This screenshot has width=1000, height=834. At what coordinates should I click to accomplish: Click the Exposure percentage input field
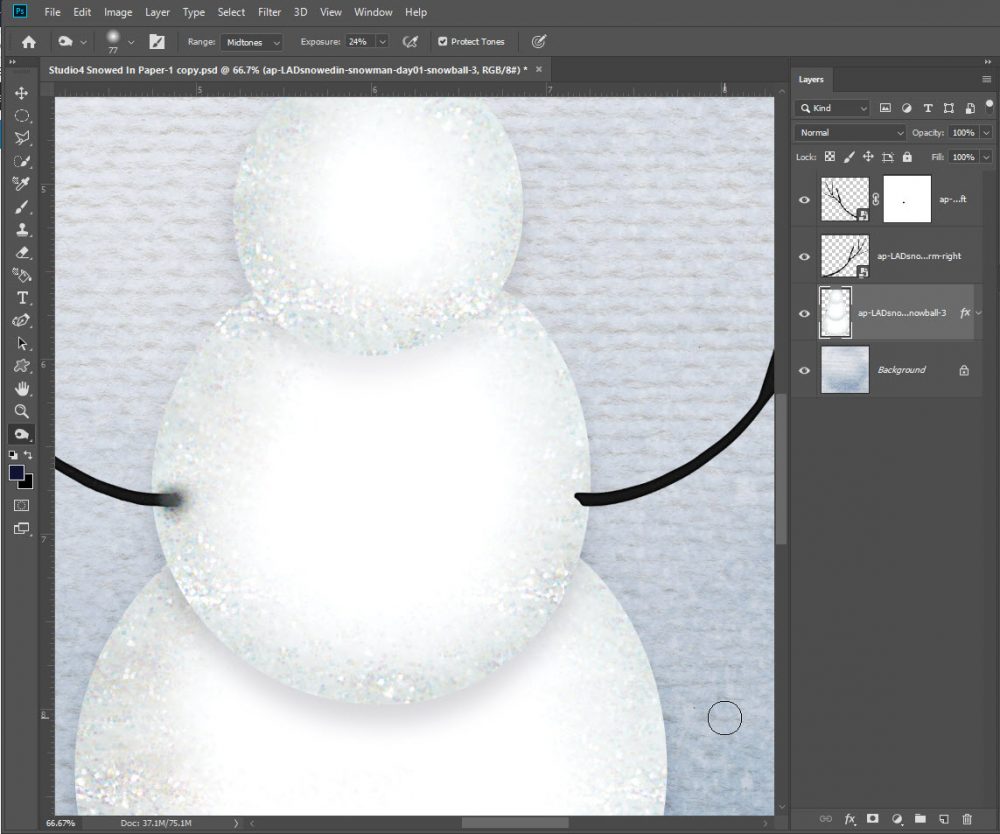[358, 42]
